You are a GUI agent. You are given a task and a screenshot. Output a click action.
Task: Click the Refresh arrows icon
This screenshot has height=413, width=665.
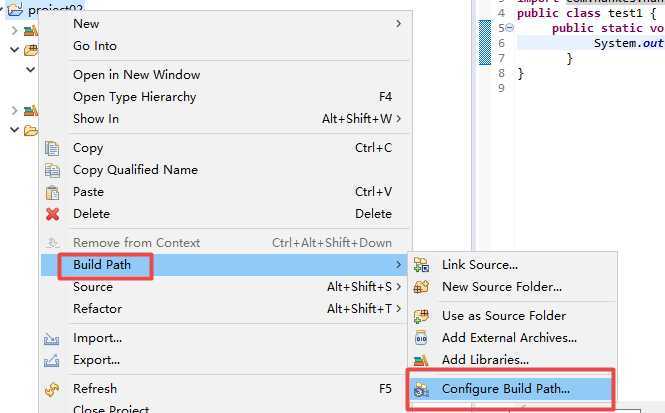[52, 389]
